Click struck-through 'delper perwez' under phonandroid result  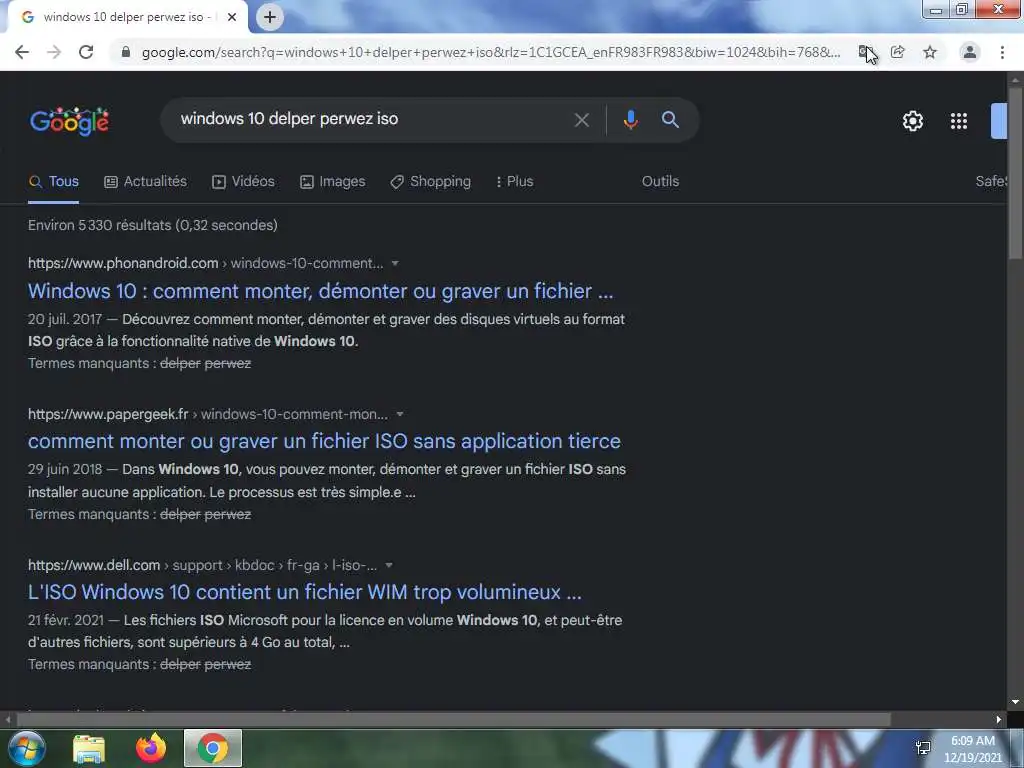tap(206, 364)
